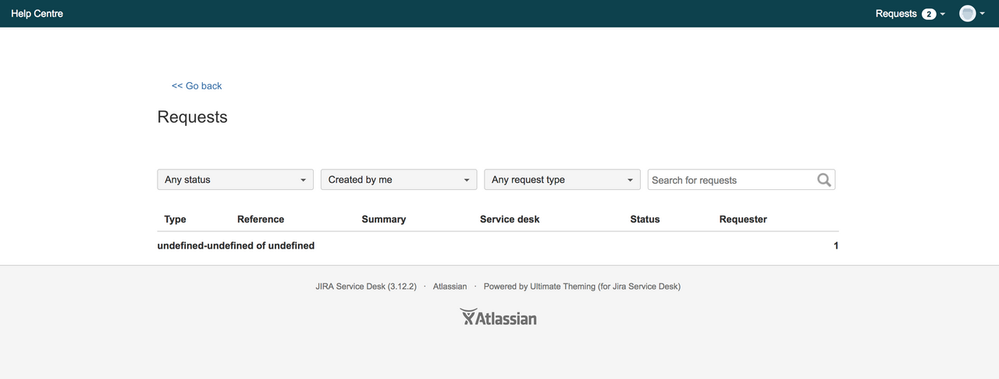Click the 'Service desk' column header
999x379 pixels.
pyautogui.click(x=510, y=219)
